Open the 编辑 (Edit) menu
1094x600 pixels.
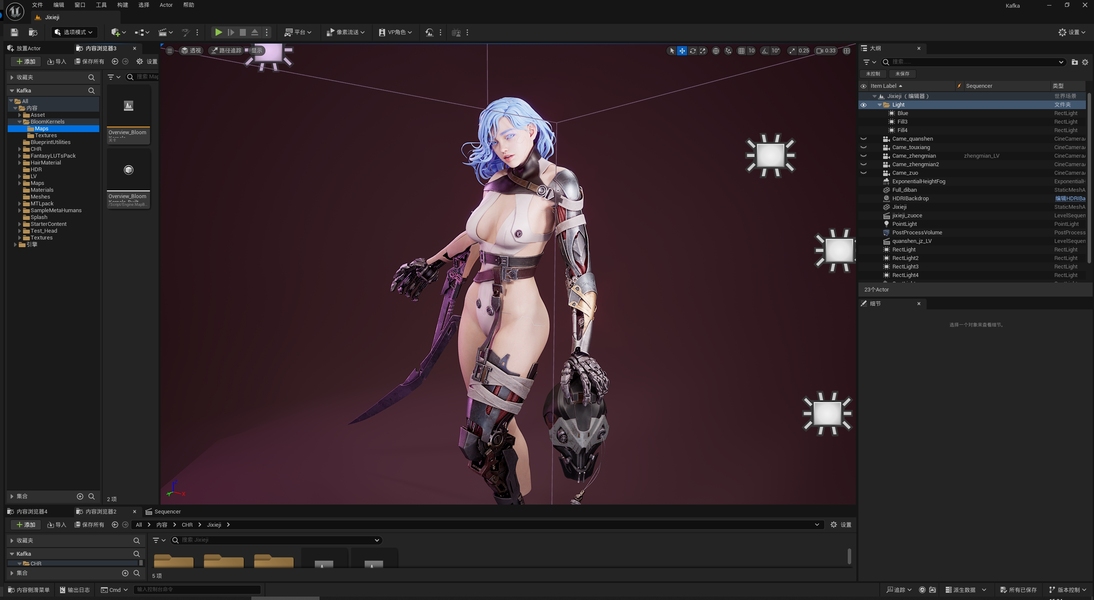coord(59,5)
